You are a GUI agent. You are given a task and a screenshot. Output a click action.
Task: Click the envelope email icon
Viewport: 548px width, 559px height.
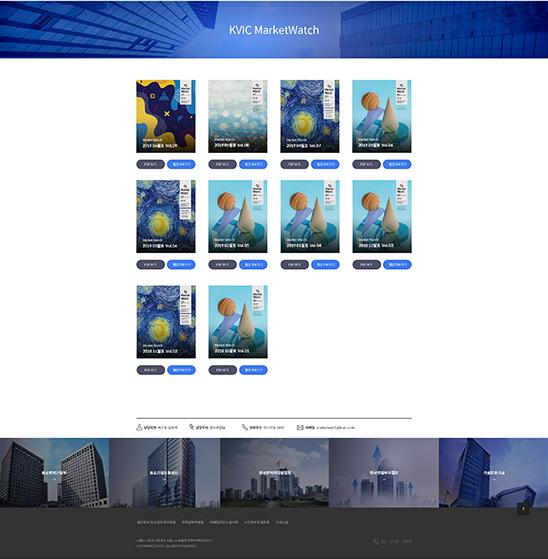[x=300, y=427]
